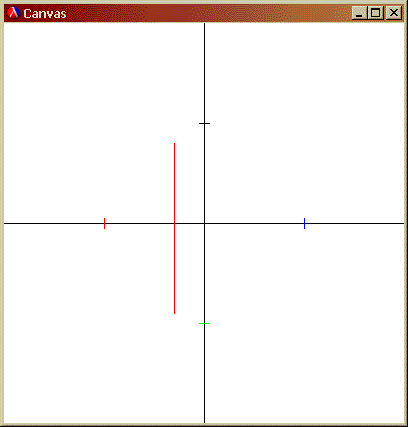
Task: Maximize the Canvas window
Action: 376,13
